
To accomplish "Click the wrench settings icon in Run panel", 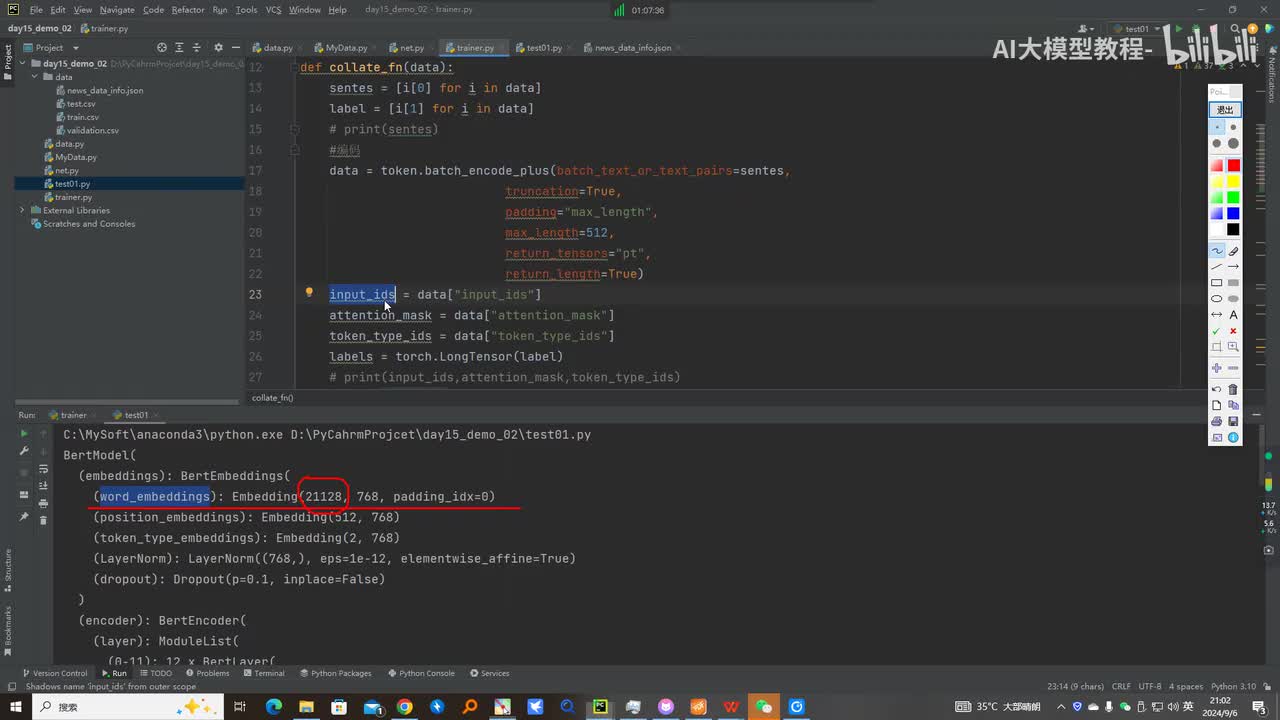I will click(x=24, y=451).
